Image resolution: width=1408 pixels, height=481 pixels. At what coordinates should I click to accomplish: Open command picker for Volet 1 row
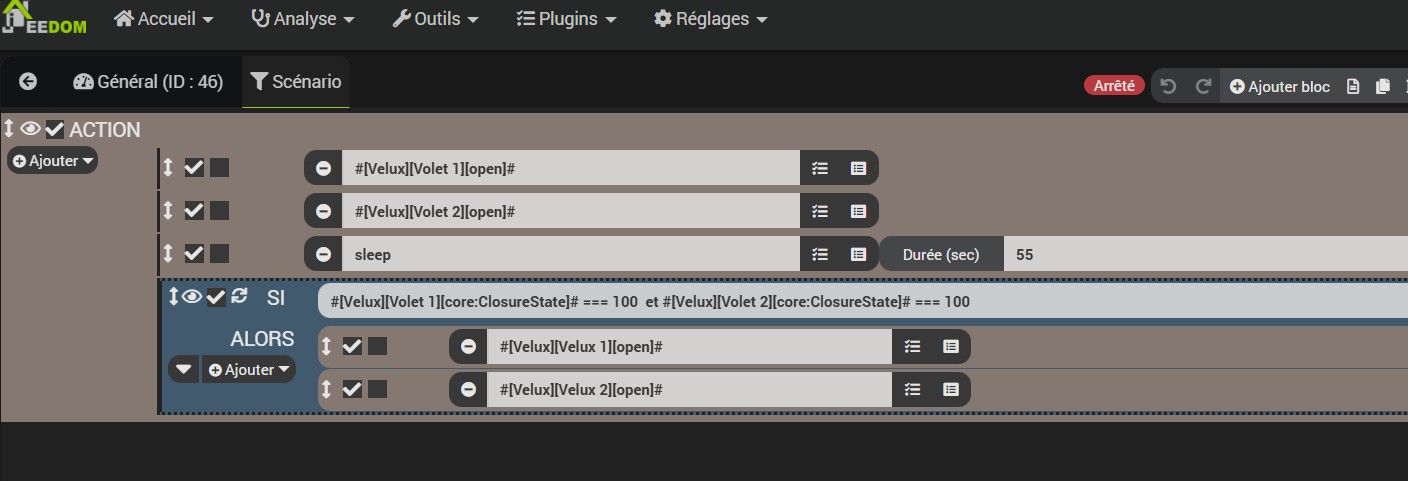tap(858, 169)
